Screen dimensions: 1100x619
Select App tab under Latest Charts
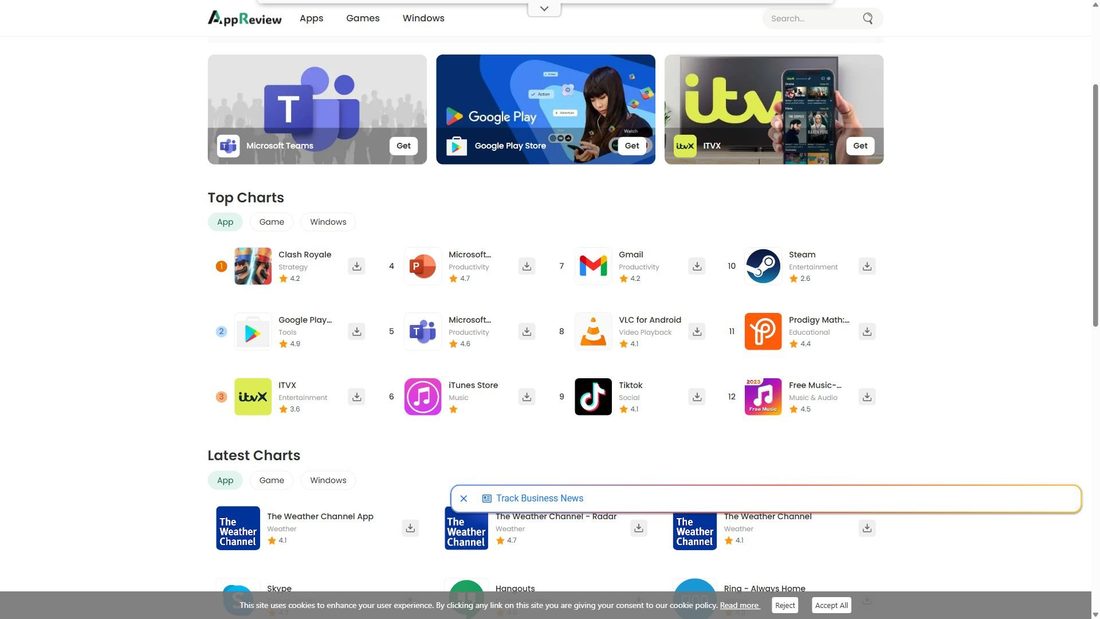point(225,480)
